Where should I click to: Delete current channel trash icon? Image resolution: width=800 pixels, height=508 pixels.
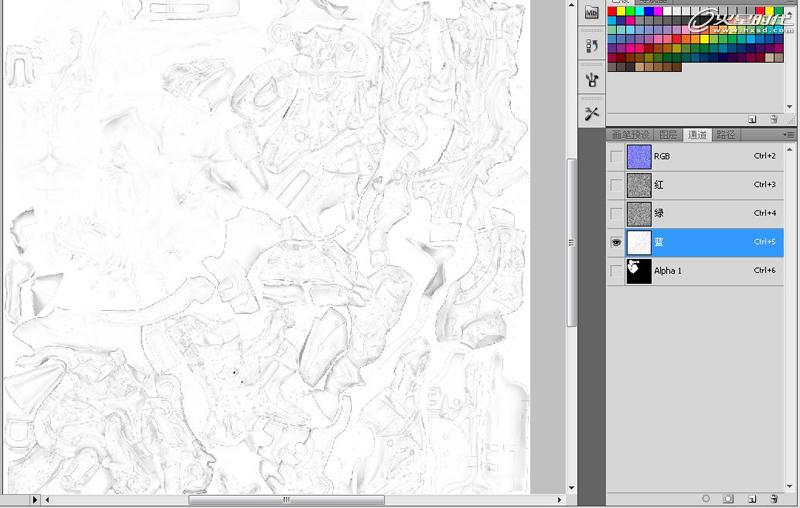774,498
